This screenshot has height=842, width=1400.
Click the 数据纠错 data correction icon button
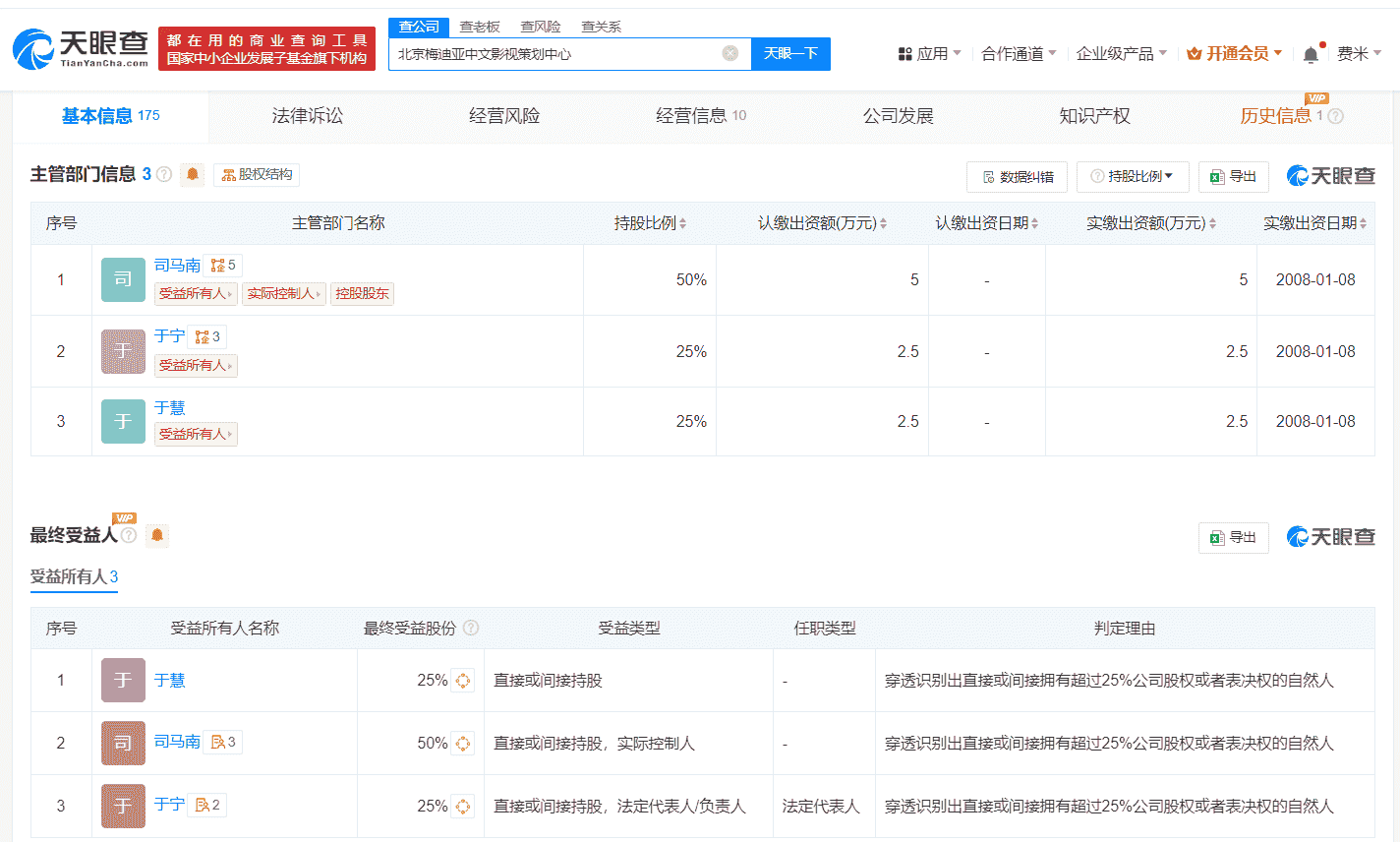[x=1017, y=176]
